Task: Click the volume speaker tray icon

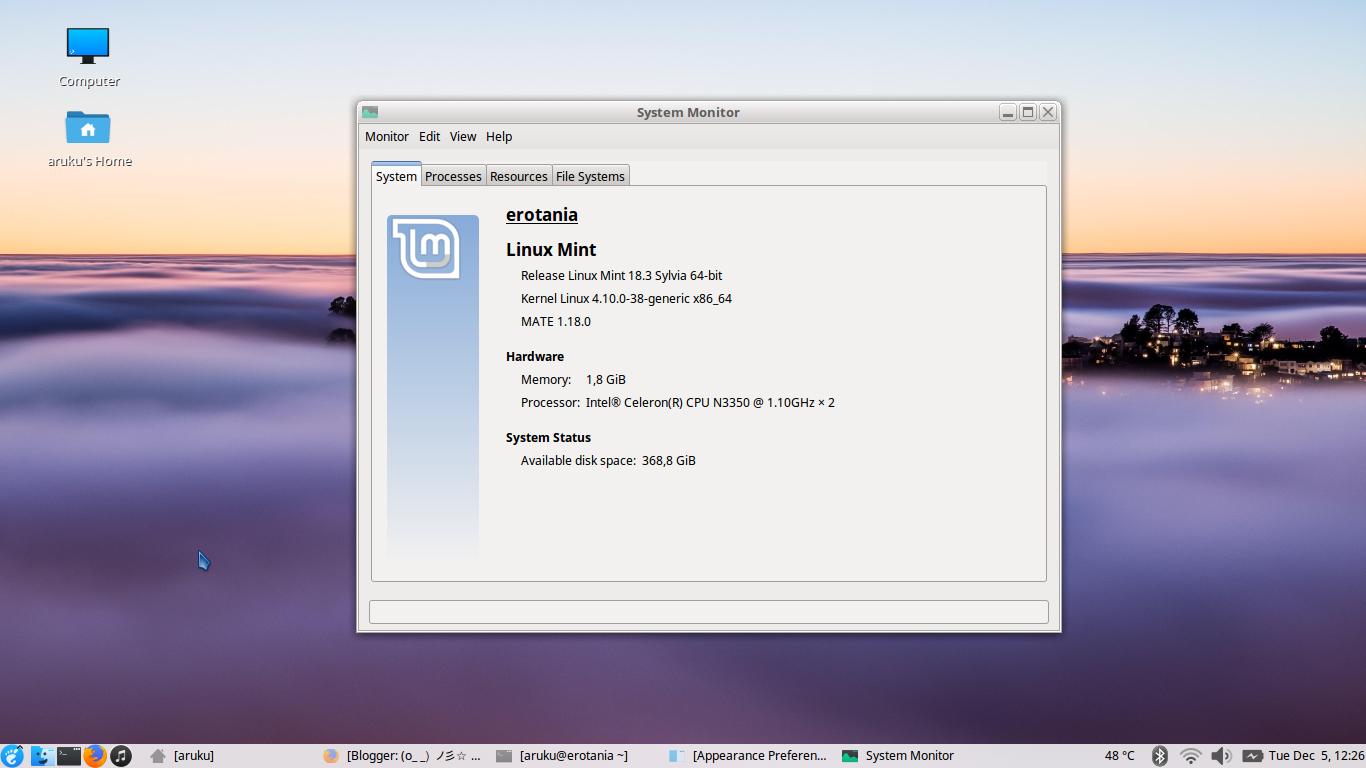Action: [1220, 756]
